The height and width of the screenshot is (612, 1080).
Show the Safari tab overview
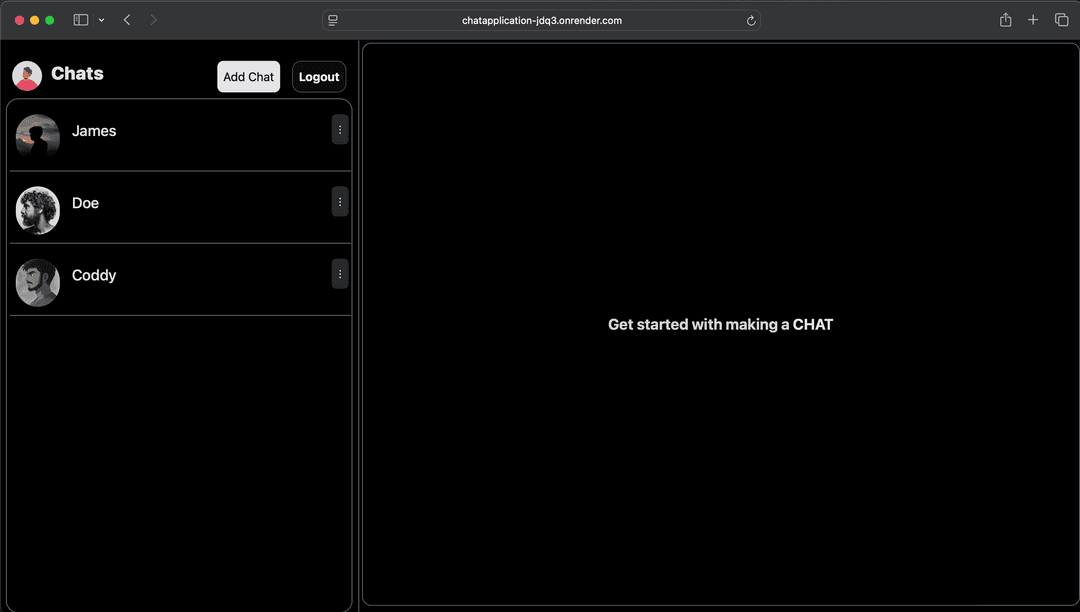tap(1061, 20)
